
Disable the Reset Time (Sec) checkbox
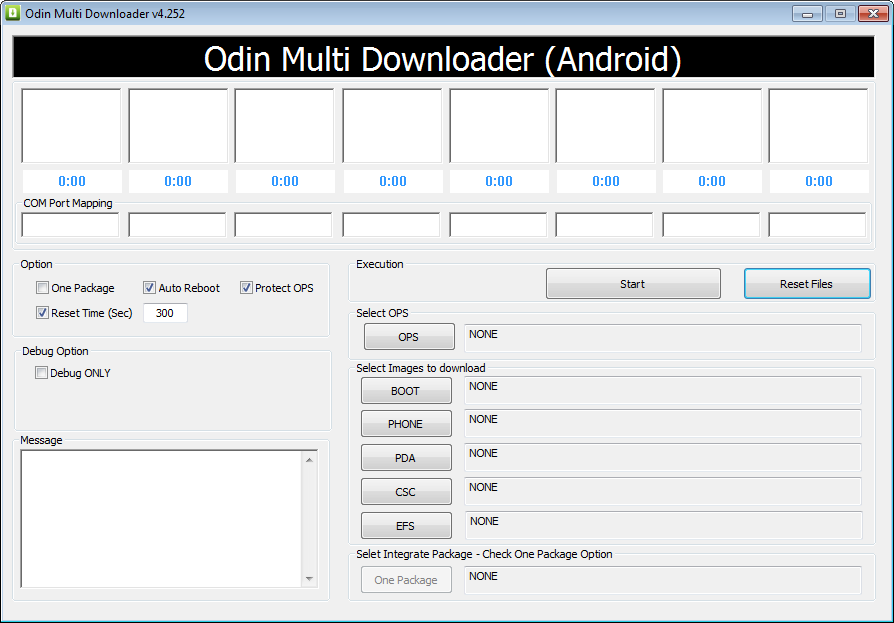click(42, 313)
